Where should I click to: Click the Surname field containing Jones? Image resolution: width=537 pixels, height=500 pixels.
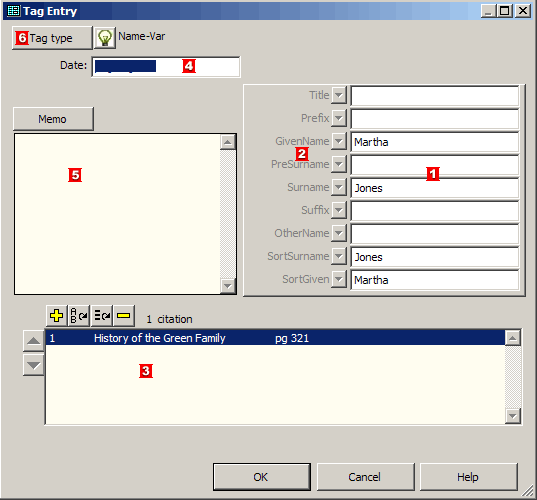[x=435, y=188]
